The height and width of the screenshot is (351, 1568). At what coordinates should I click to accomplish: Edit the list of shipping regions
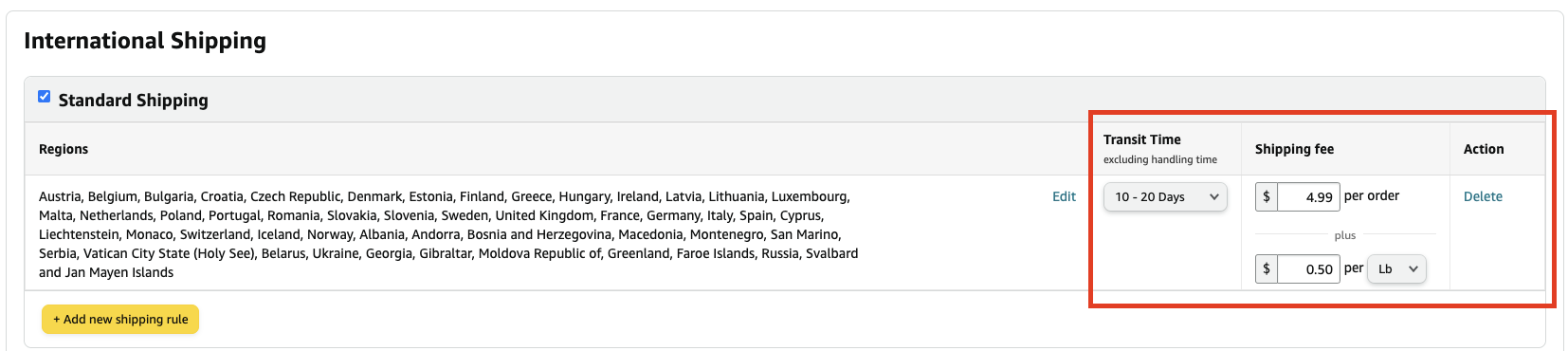[1064, 196]
